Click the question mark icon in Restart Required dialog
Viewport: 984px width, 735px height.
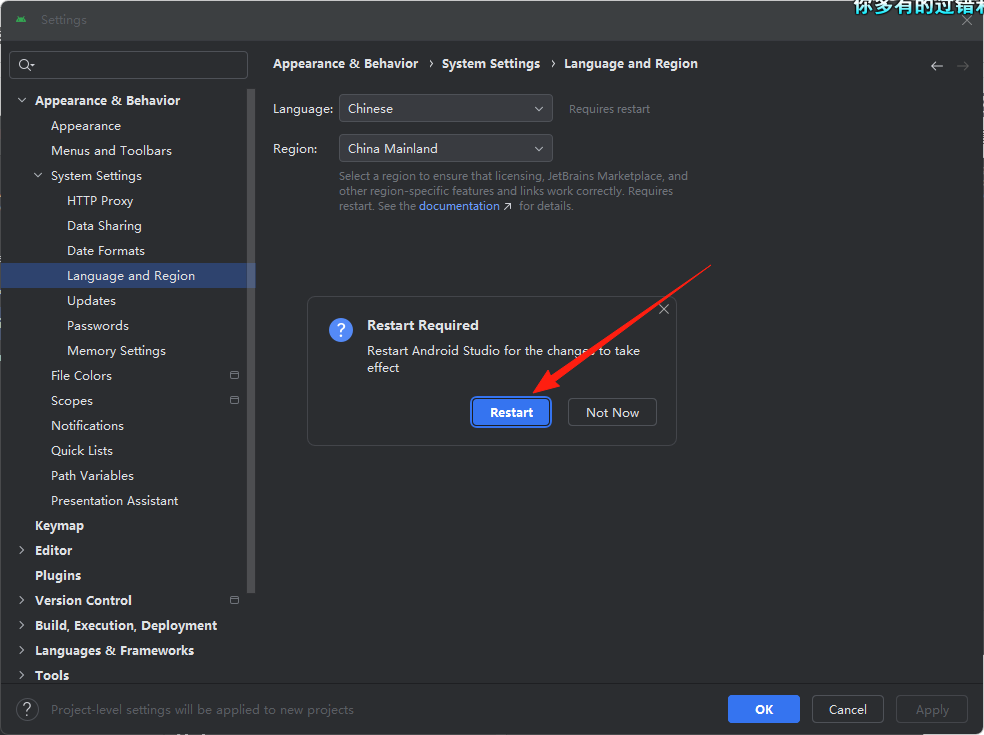coord(341,330)
